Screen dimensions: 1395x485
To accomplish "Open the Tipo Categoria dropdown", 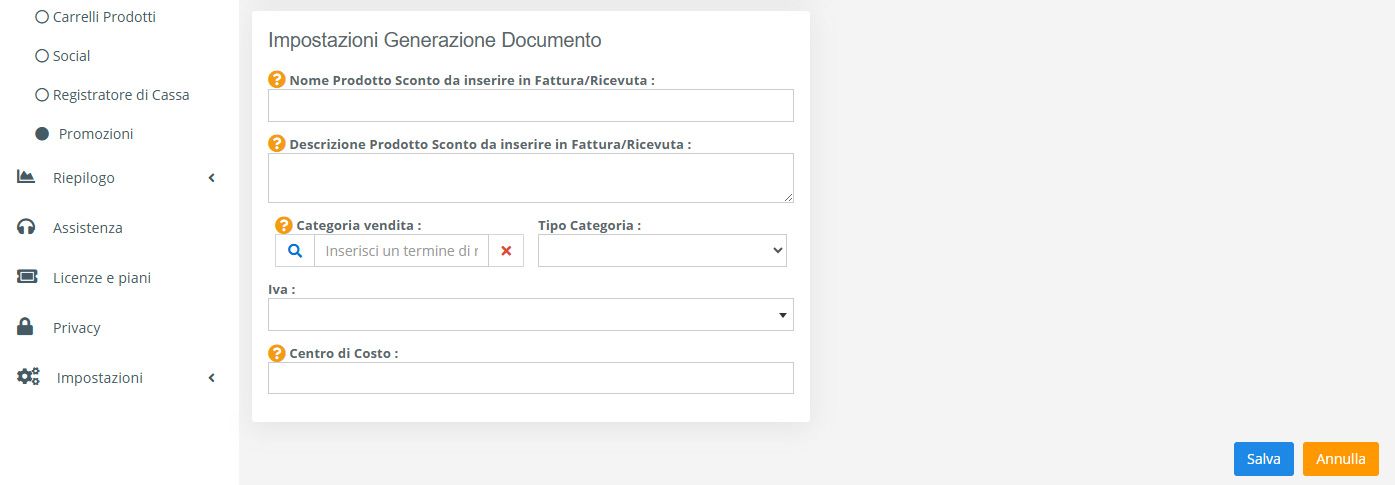I will [662, 251].
